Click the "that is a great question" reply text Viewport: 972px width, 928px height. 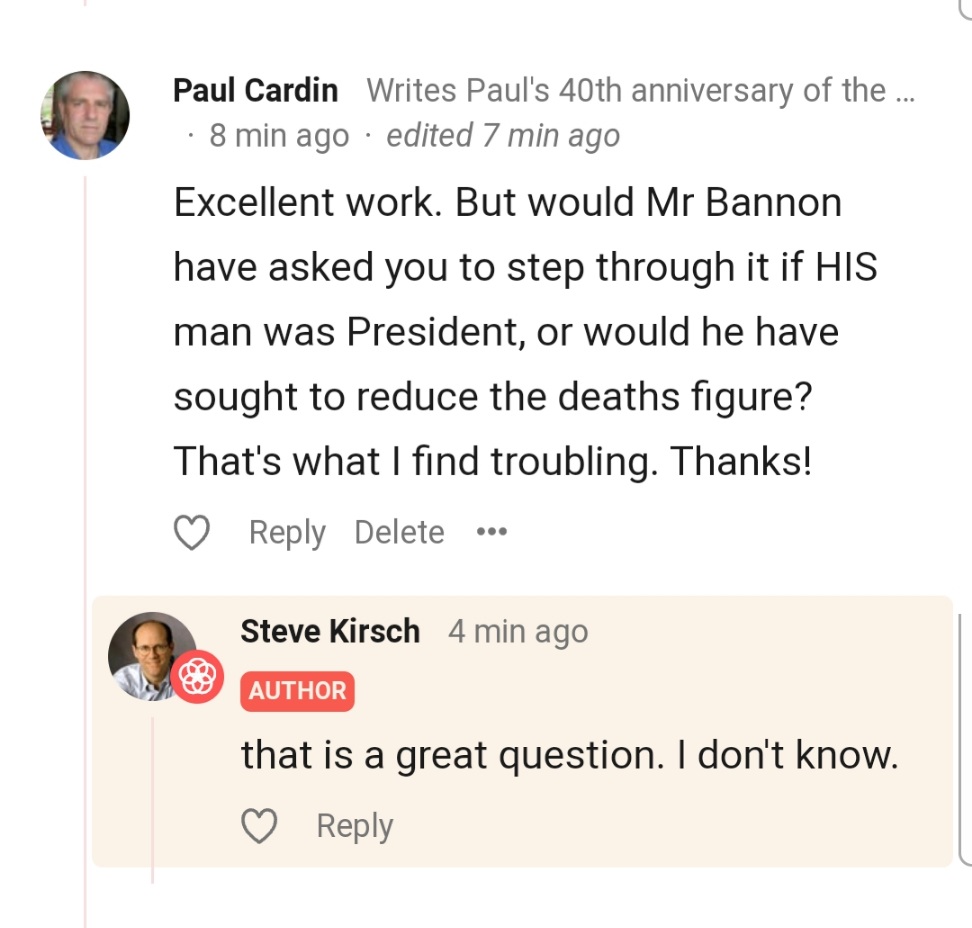pyautogui.click(x=569, y=756)
